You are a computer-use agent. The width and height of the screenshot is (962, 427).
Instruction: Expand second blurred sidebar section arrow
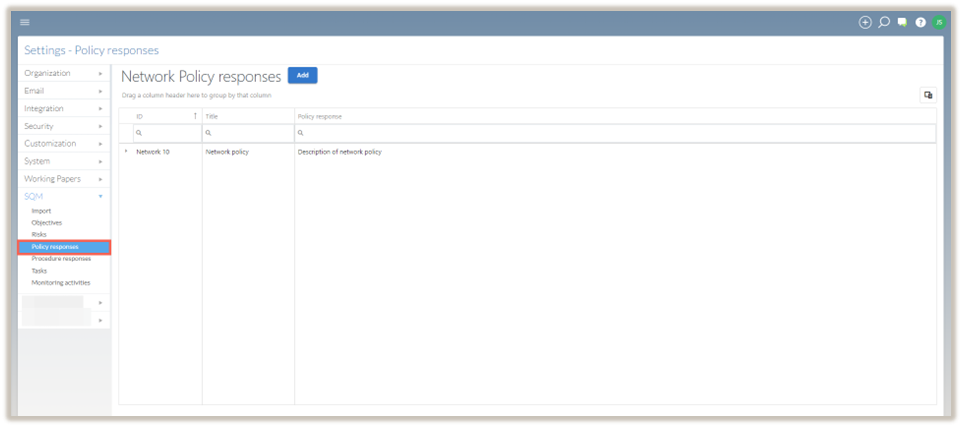pos(101,320)
